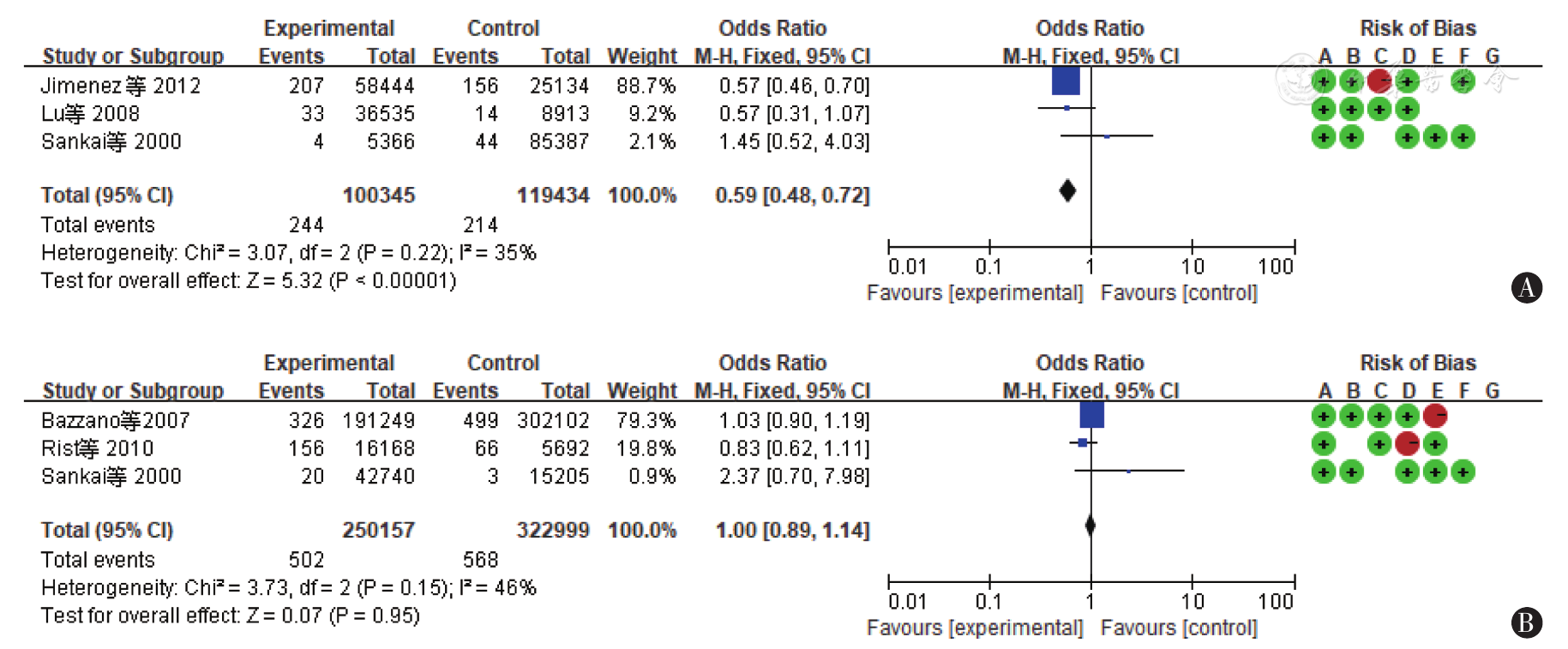Click the red risk-of-bias circle in Jimenez 2012 row
The image size is (1568, 649).
1379,81
